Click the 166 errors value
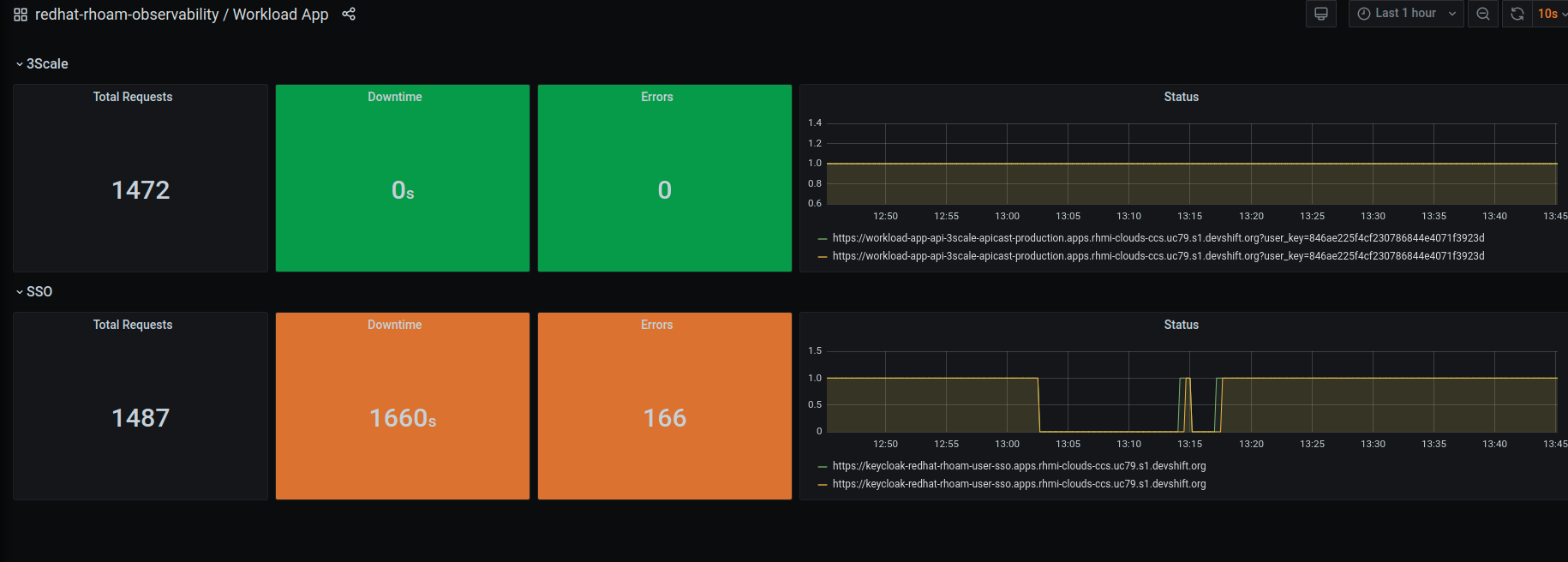The height and width of the screenshot is (562, 1568). [x=665, y=418]
